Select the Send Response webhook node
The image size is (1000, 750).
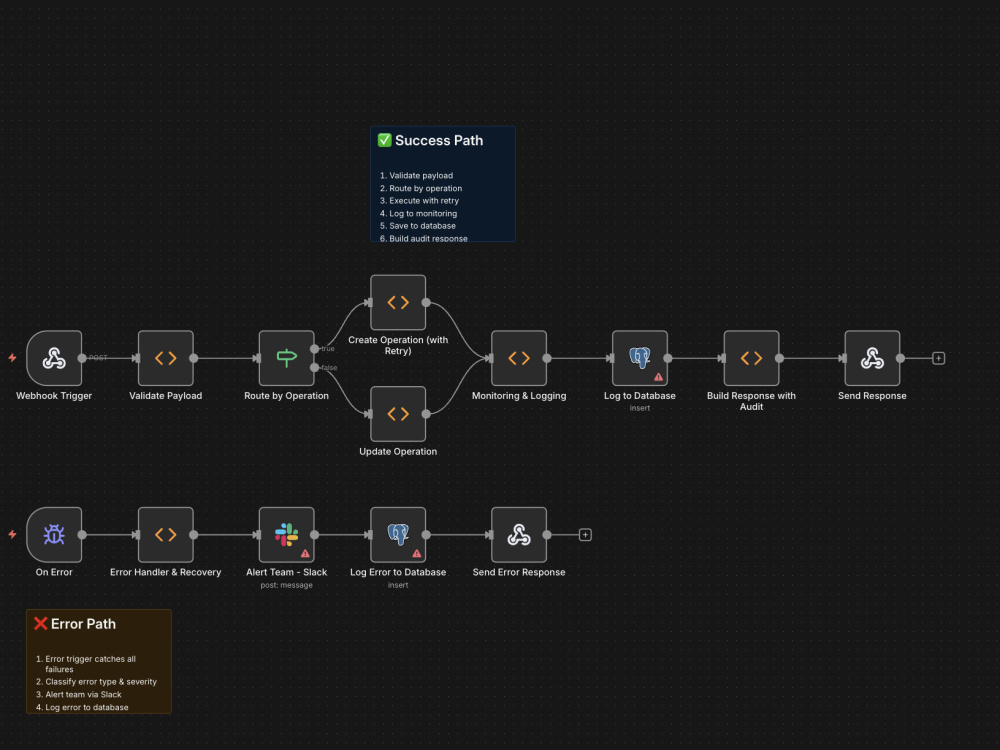[872, 358]
